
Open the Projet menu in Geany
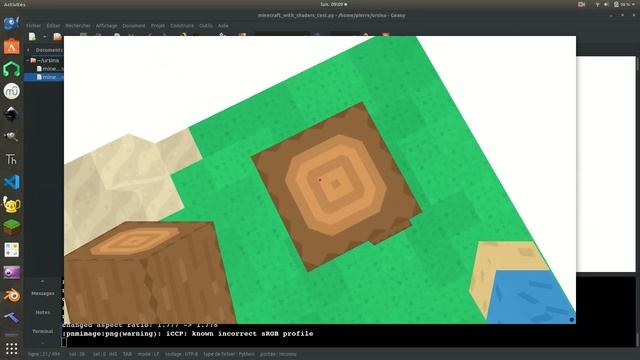coord(158,25)
